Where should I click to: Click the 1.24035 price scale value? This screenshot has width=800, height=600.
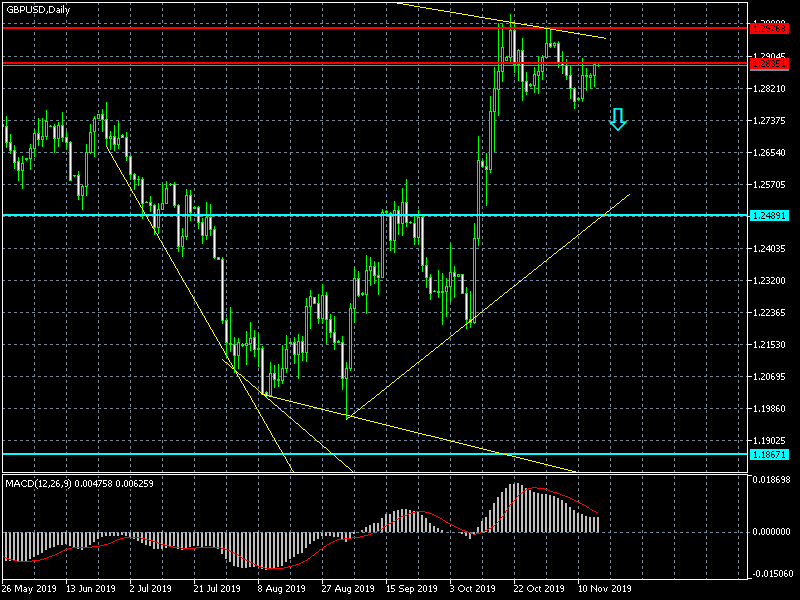[x=769, y=249]
